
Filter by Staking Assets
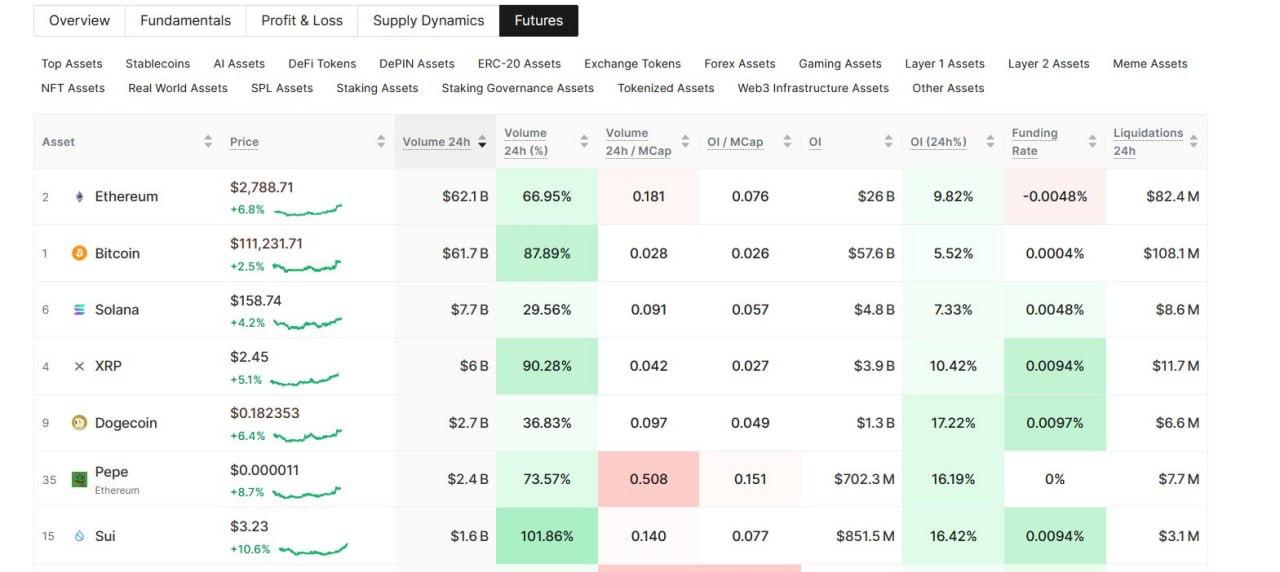[x=377, y=88]
